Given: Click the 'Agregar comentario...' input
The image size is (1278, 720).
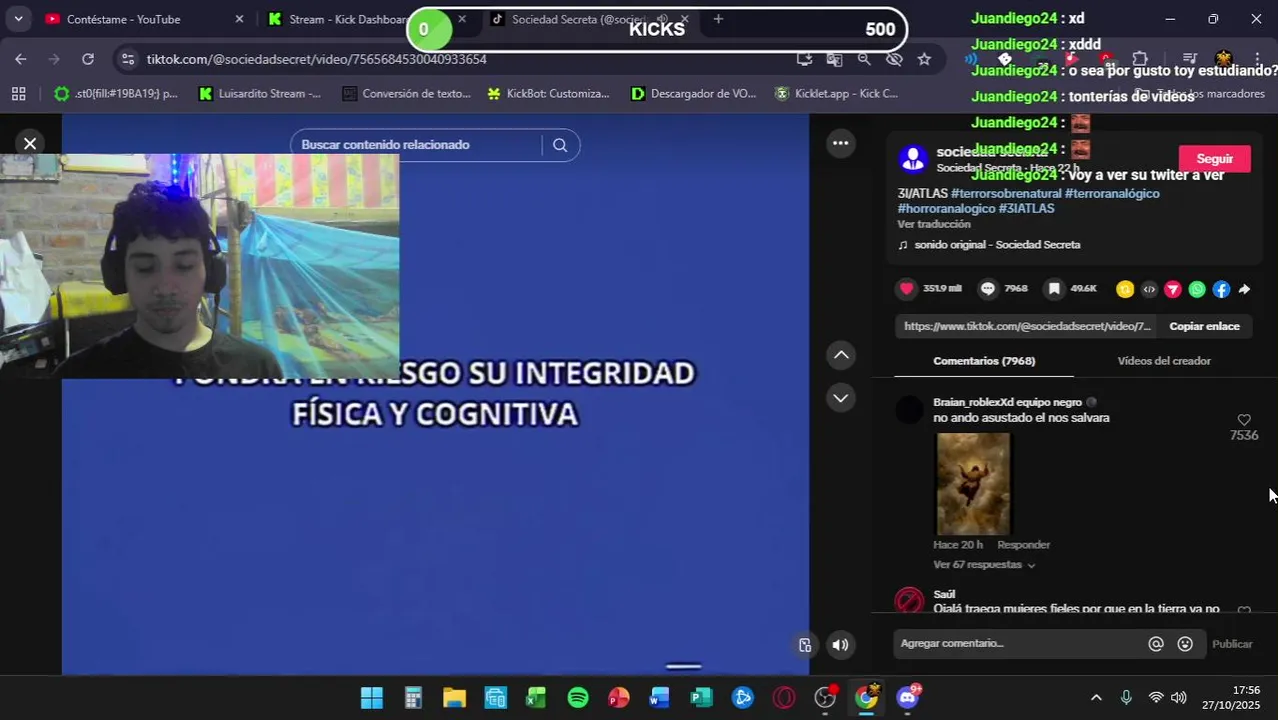Looking at the screenshot, I should pos(1018,644).
